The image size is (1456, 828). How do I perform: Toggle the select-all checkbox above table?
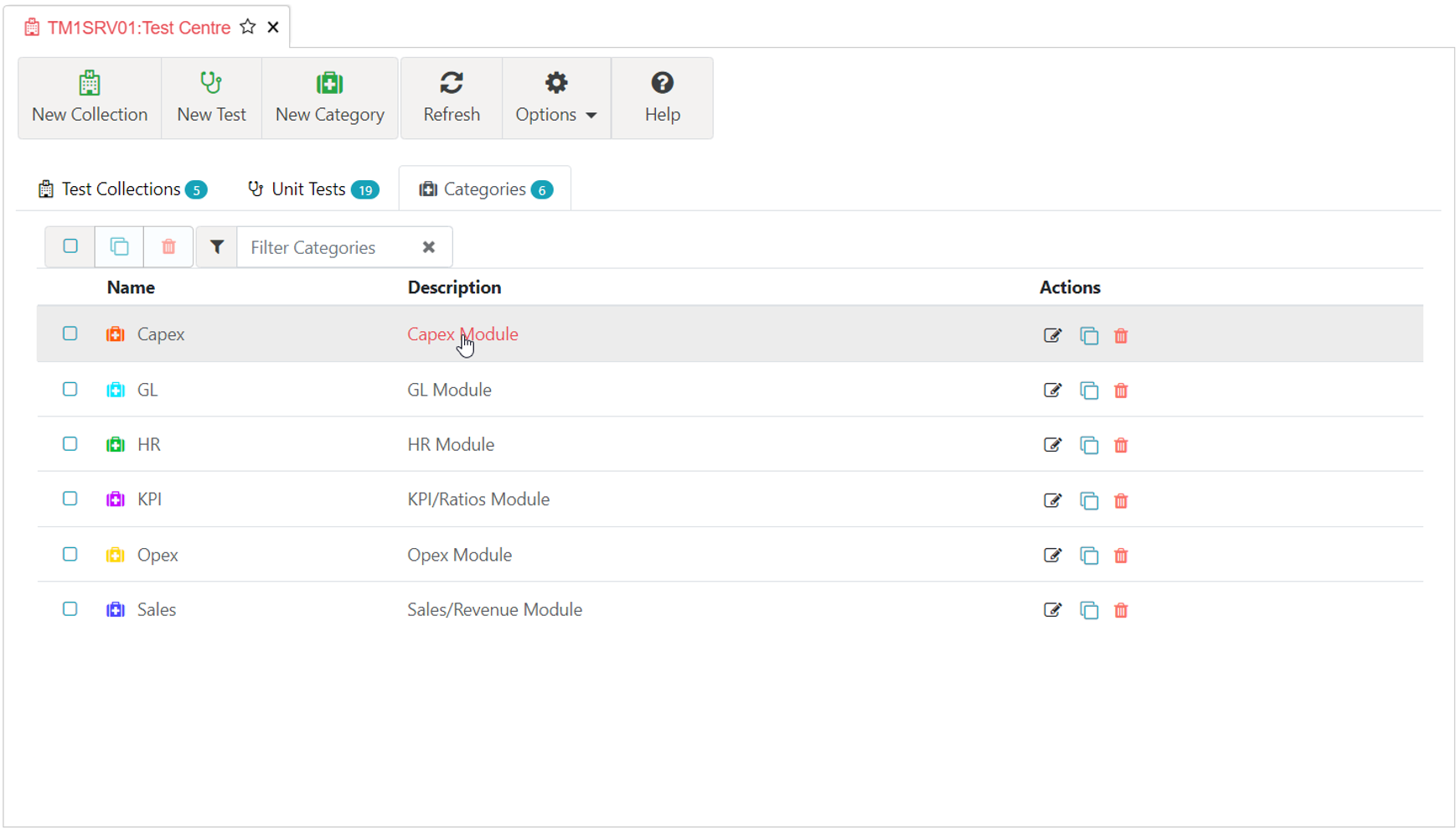(70, 246)
